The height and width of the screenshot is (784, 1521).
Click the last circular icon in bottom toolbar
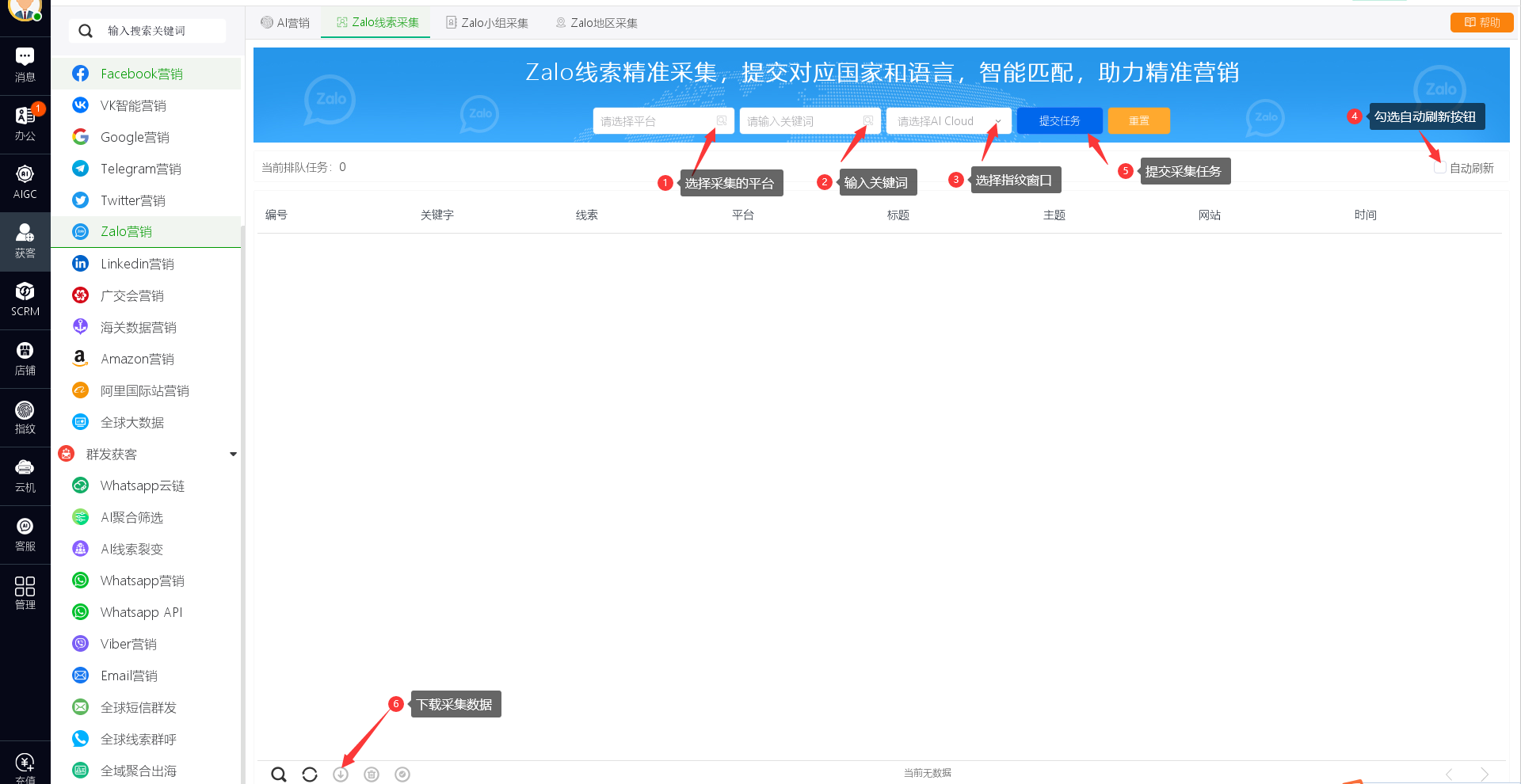coord(402,774)
